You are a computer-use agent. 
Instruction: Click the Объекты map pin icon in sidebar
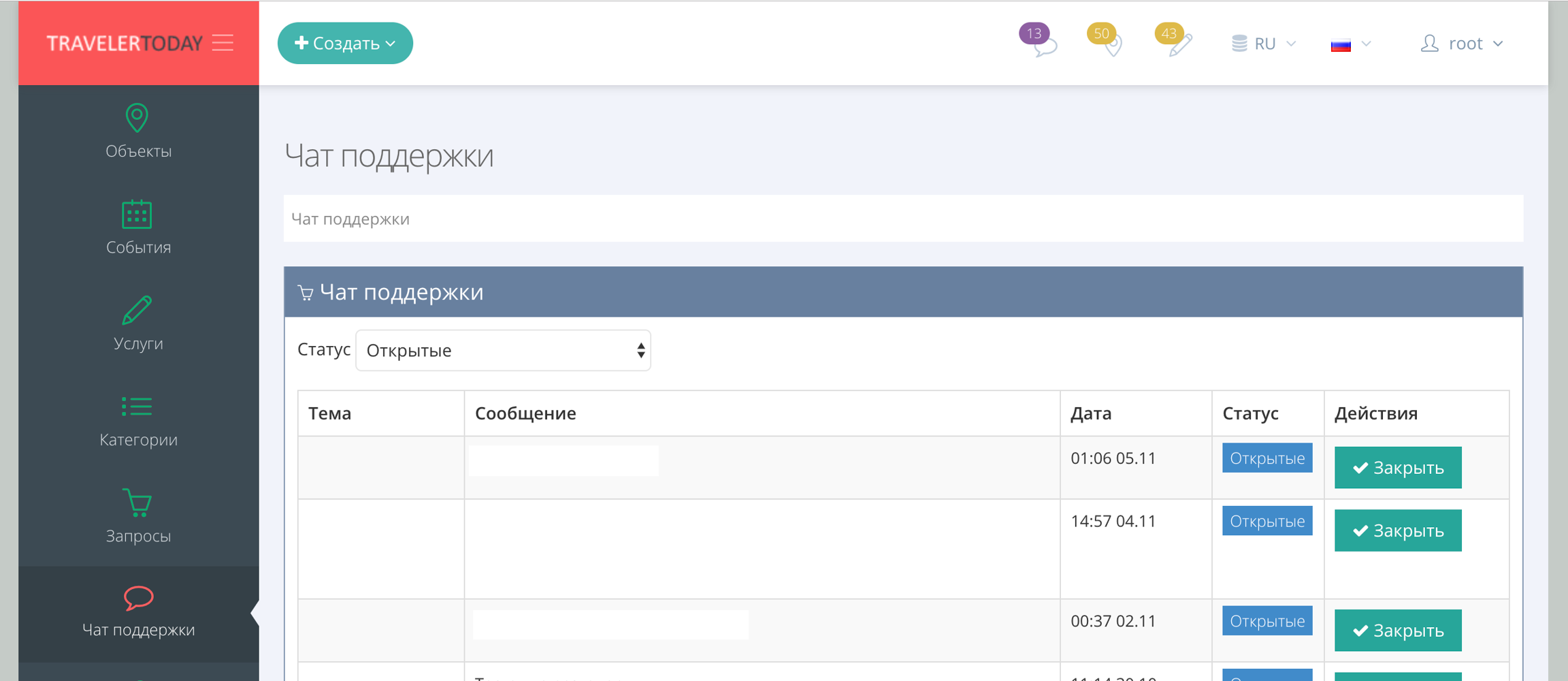coord(137,118)
